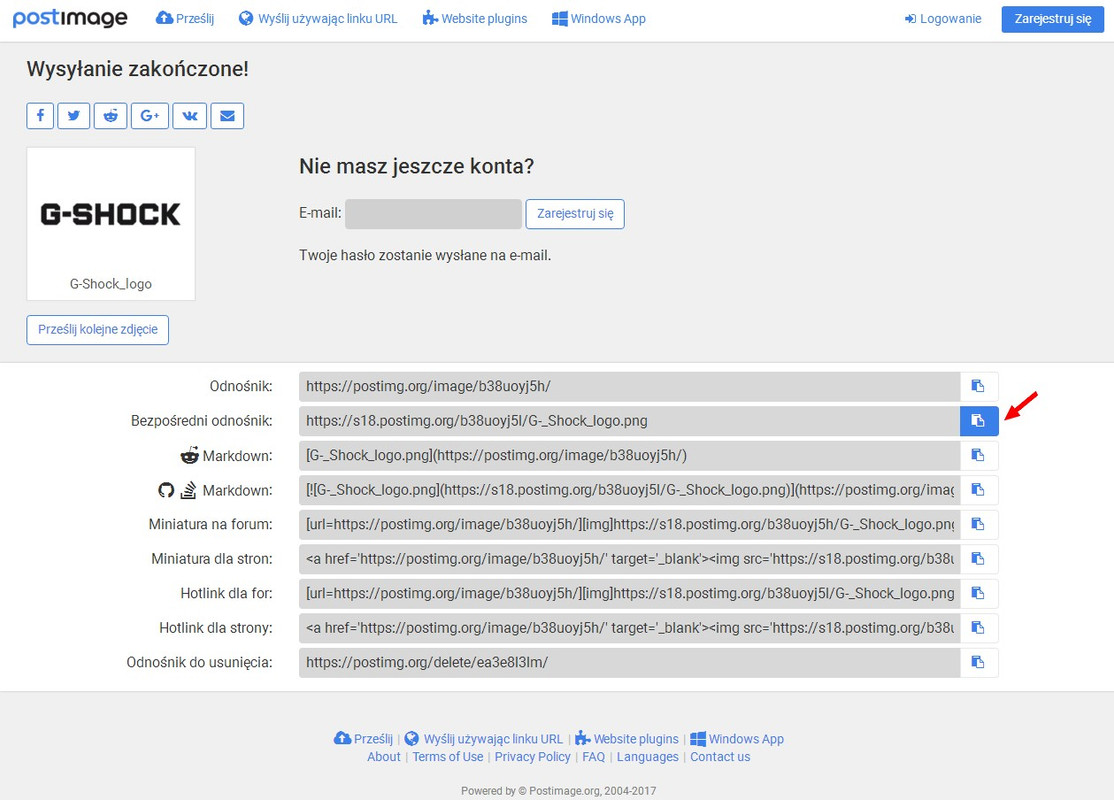Copy the Miniatura dla stron code

(x=979, y=559)
